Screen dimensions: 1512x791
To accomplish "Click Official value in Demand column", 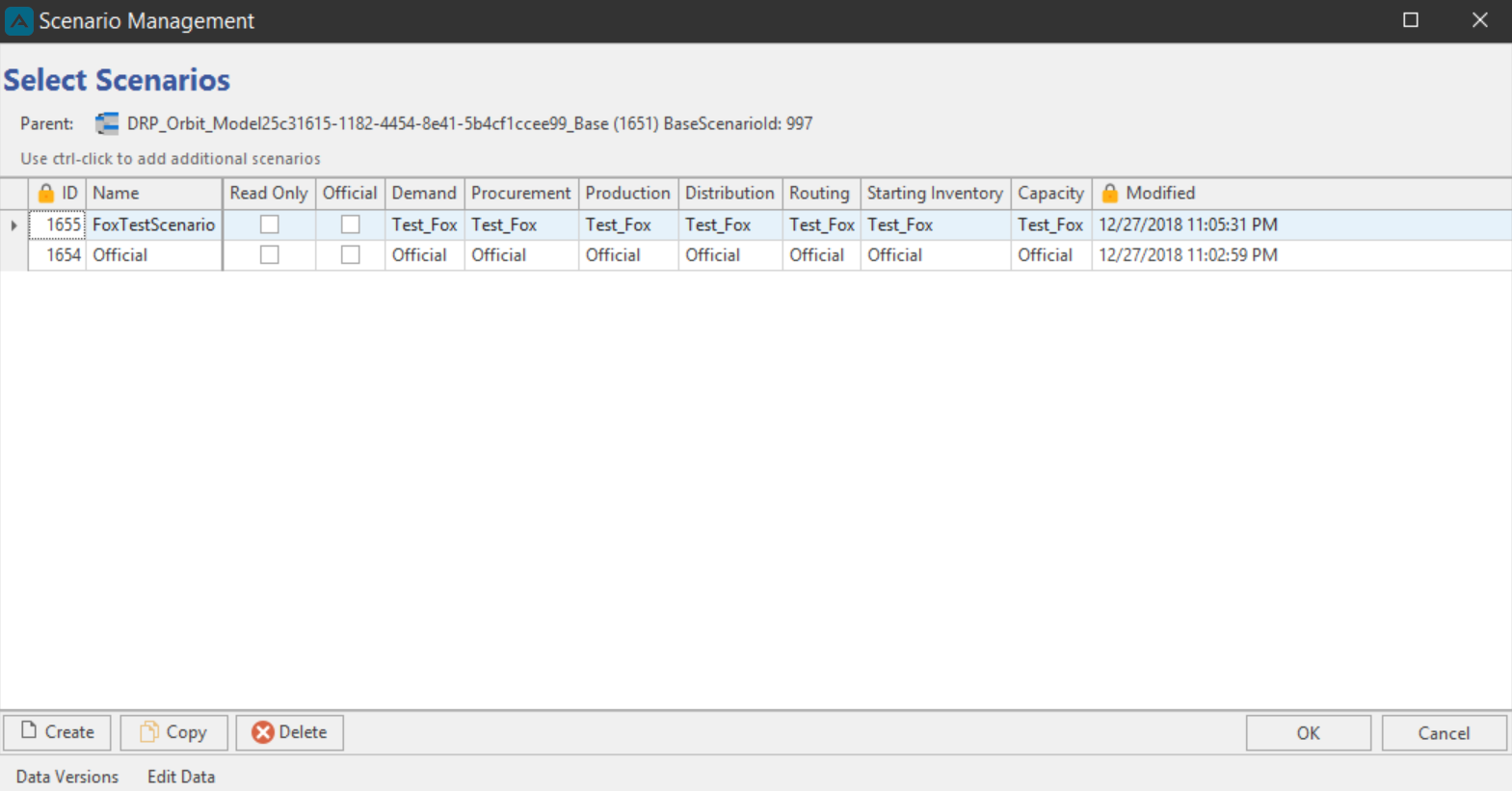I will click(x=424, y=255).
